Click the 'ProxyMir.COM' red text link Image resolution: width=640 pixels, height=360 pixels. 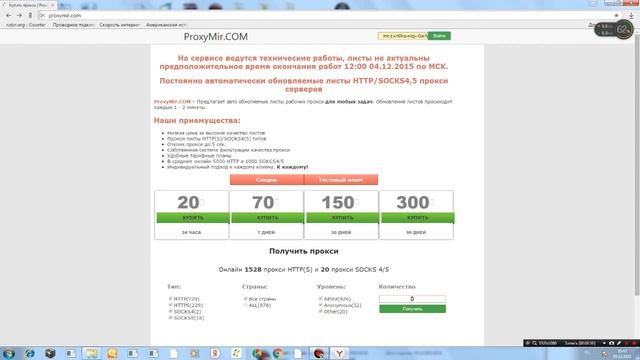pos(172,102)
